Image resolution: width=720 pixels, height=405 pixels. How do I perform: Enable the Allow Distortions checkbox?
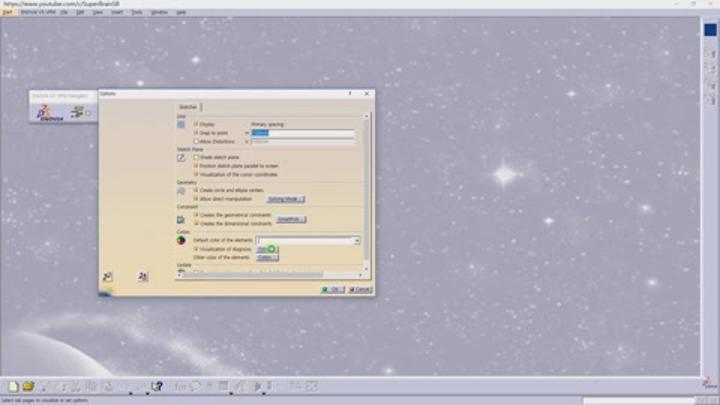pyautogui.click(x=196, y=141)
